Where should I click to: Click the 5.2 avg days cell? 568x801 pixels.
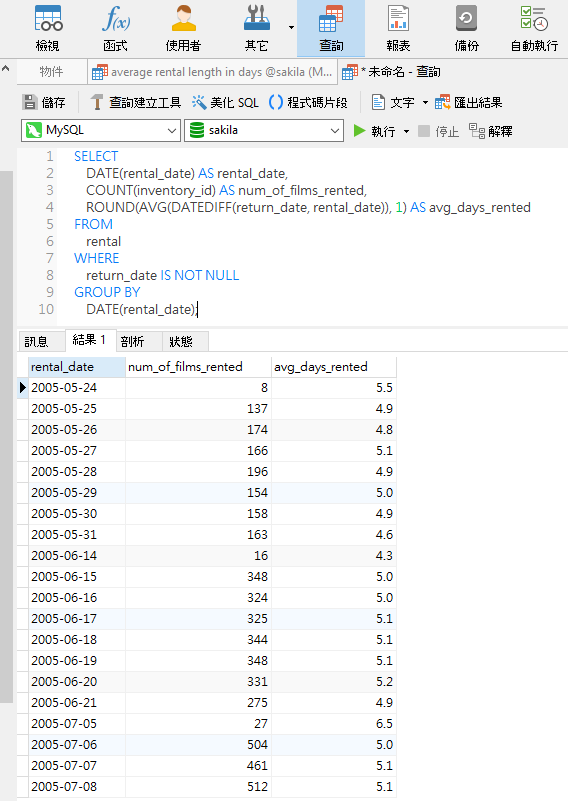point(334,681)
